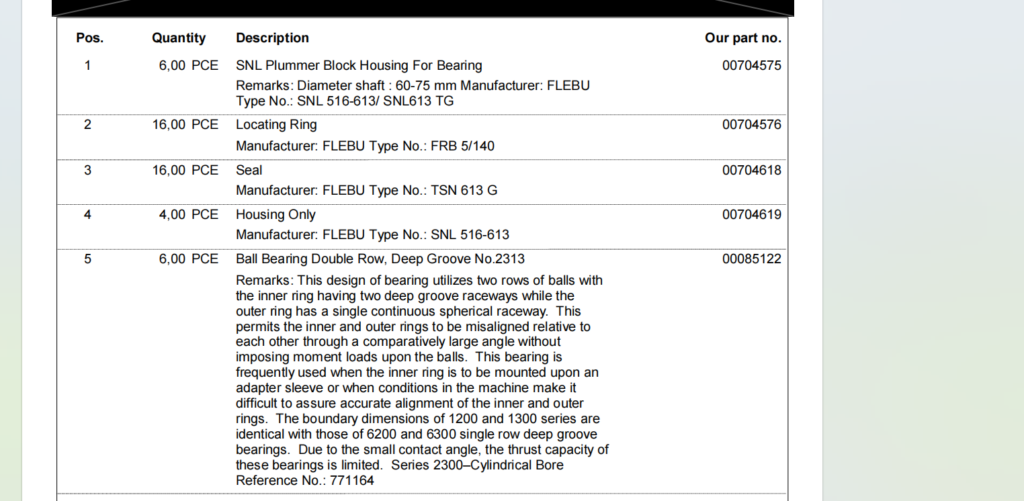Image resolution: width=1024 pixels, height=501 pixels.
Task: Click the "4,00 PCE" quantity
Action: [188, 214]
